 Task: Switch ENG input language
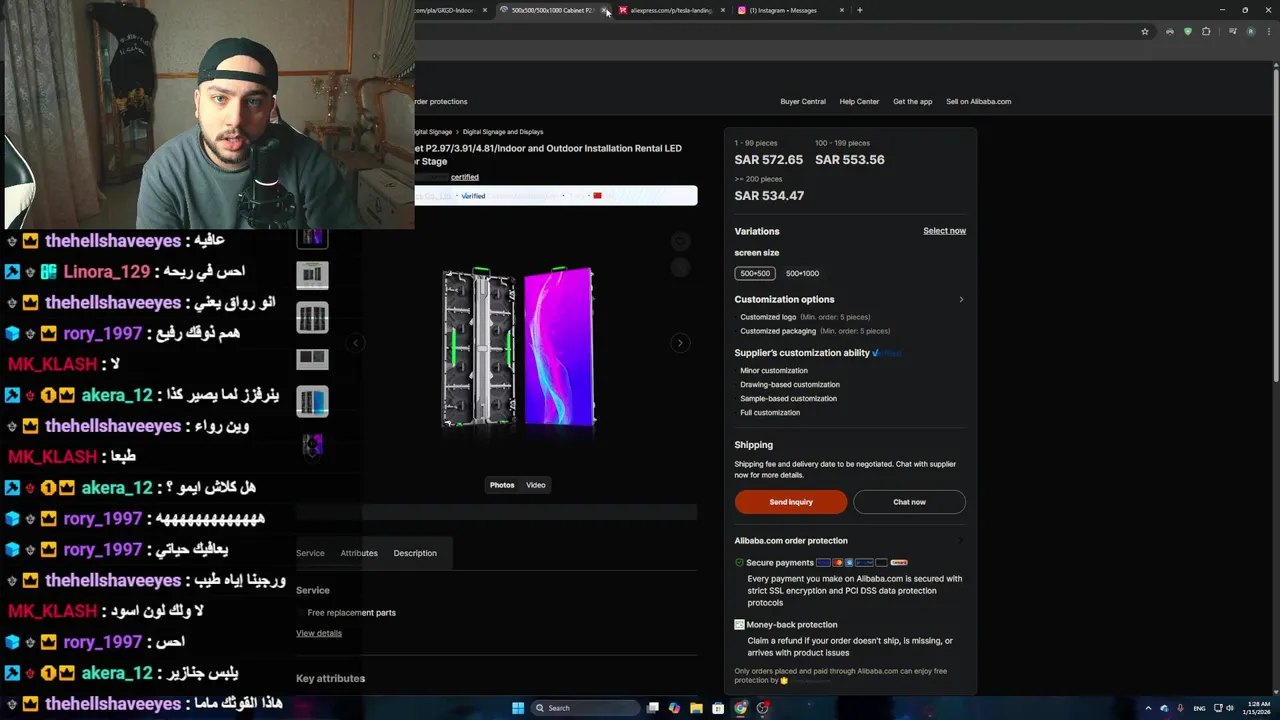coord(1199,708)
